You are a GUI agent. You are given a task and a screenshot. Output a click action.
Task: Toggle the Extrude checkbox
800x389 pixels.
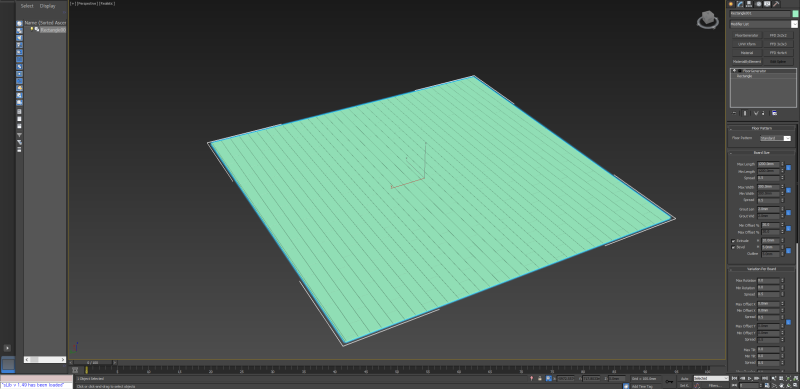[733, 240]
